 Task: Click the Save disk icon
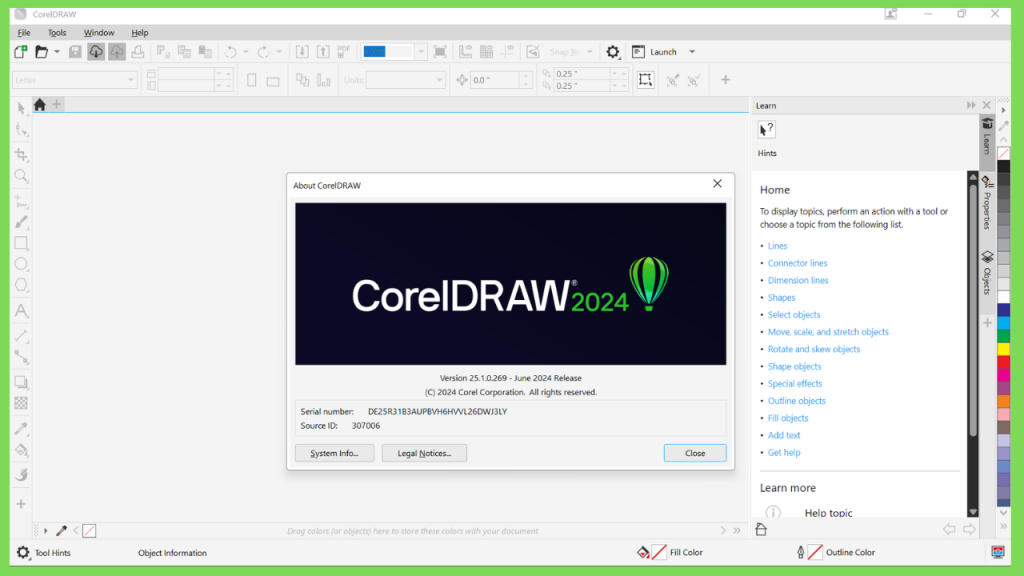pos(75,52)
